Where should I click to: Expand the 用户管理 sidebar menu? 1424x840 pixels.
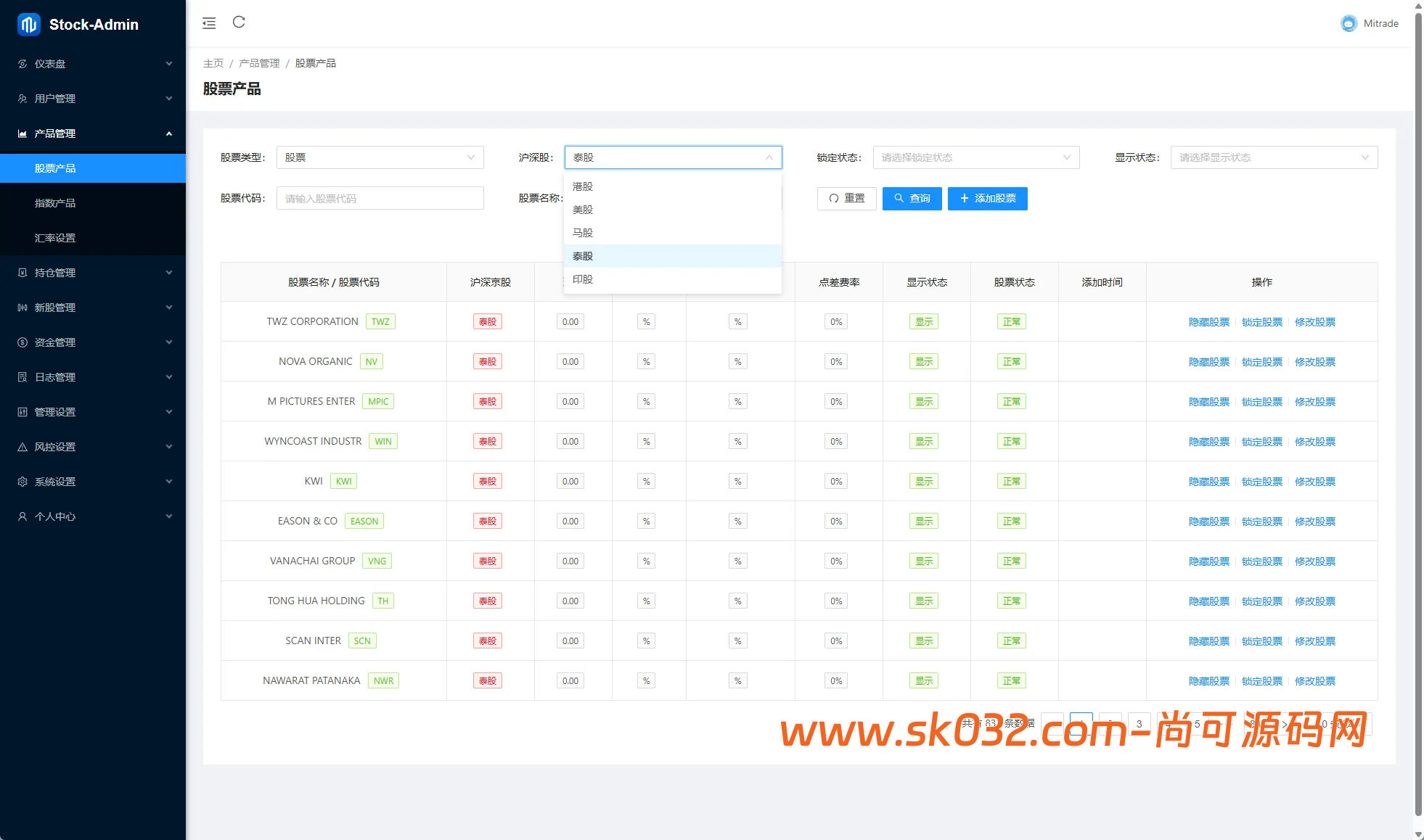(x=93, y=99)
